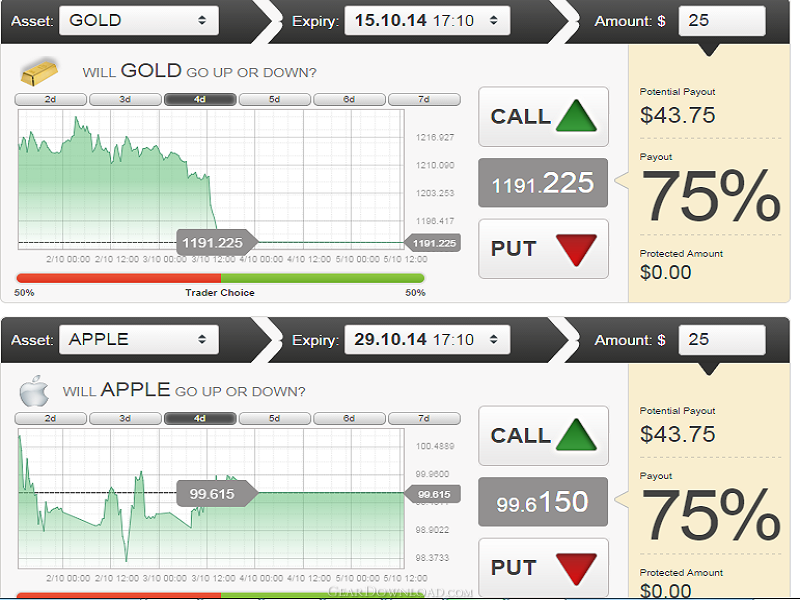This screenshot has height=600, width=800.
Task: Click the large 1191.225 price box beside the gold chart
Action: (543, 183)
